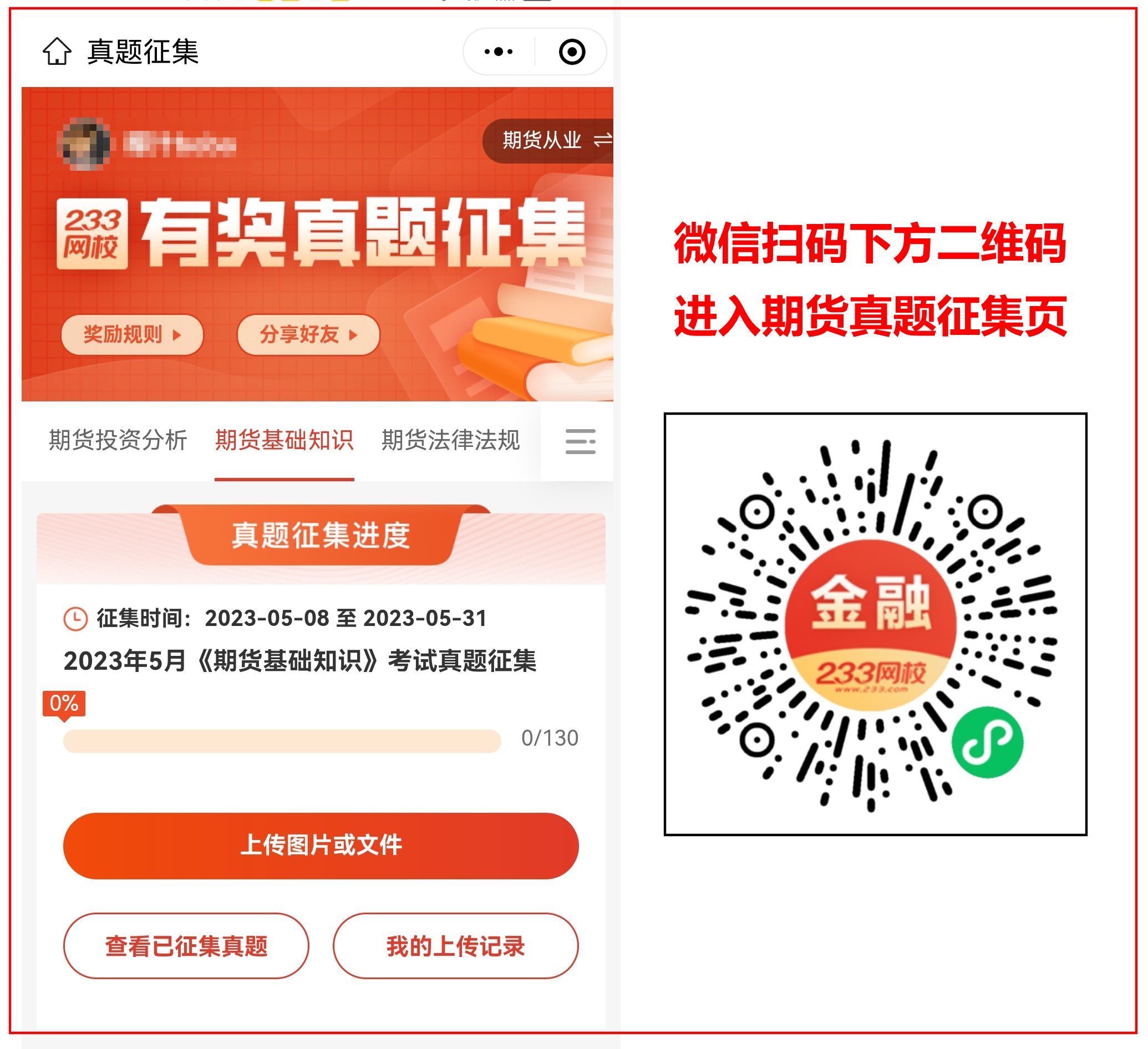Tap the home icon beside 真题征集
Screen dimensions: 1148x1049
[57, 51]
